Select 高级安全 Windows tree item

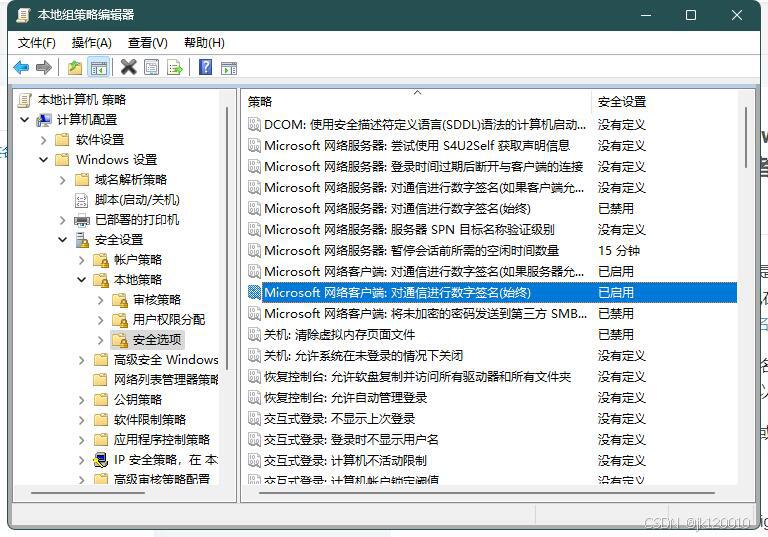pyautogui.click(x=166, y=360)
